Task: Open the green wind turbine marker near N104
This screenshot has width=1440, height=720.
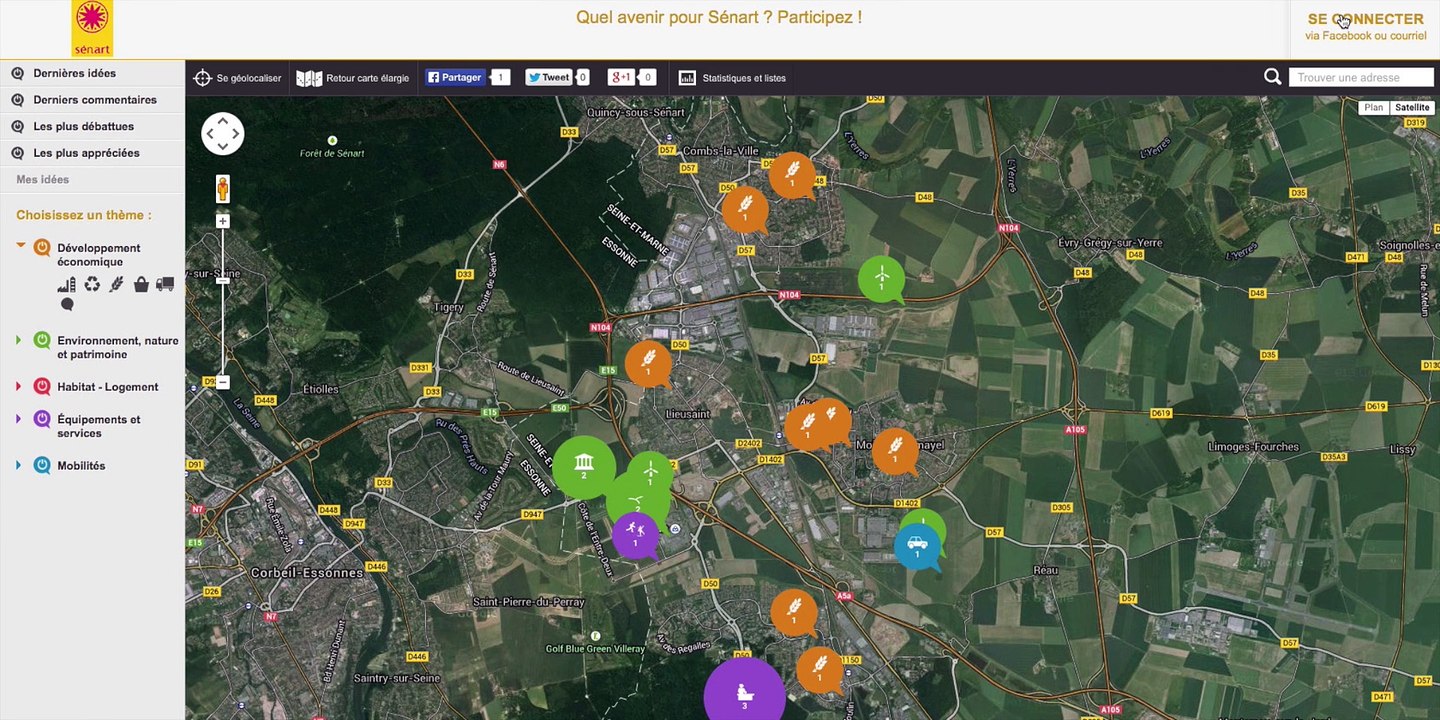Action: 881,278
